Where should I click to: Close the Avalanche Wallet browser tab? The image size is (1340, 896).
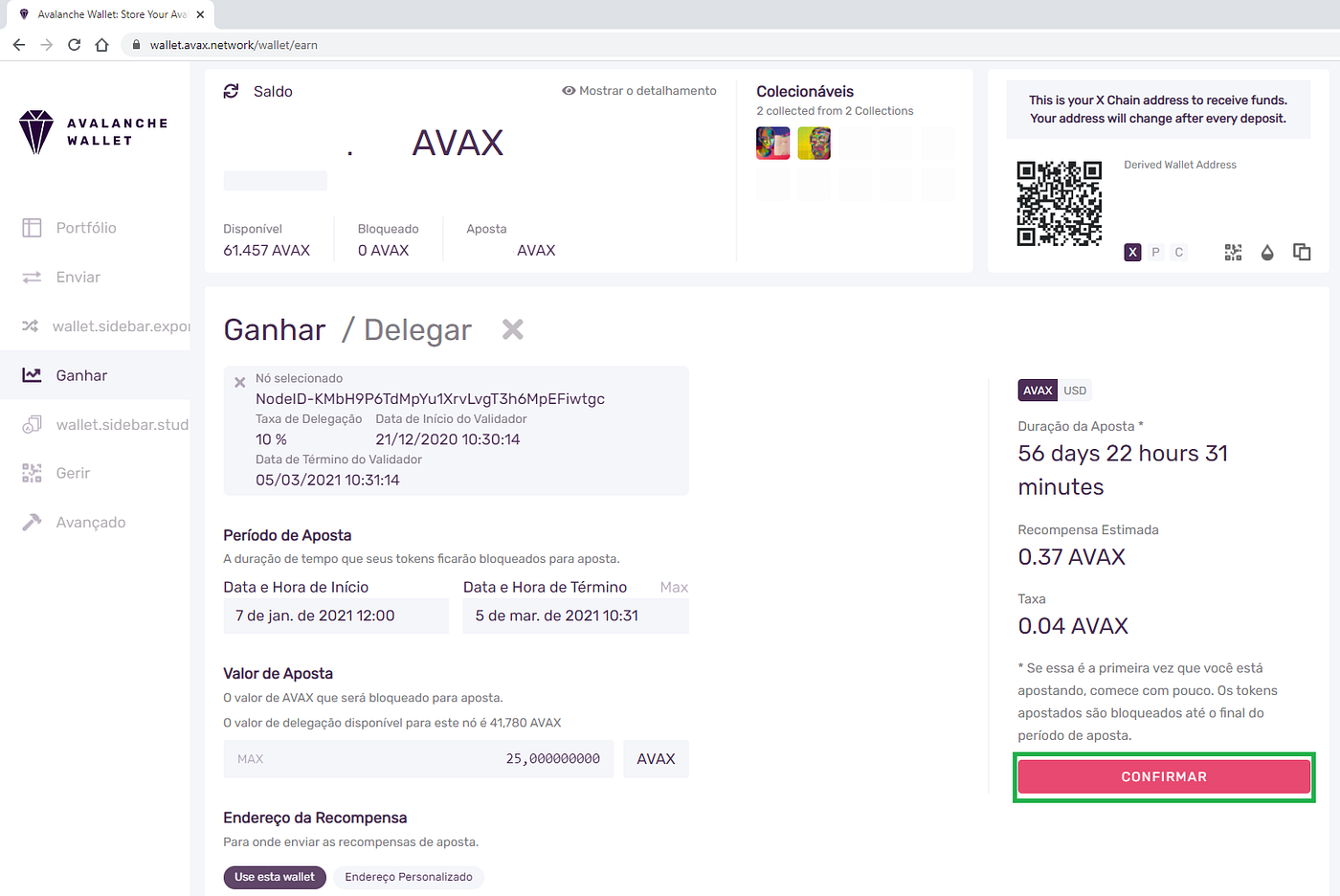[200, 14]
